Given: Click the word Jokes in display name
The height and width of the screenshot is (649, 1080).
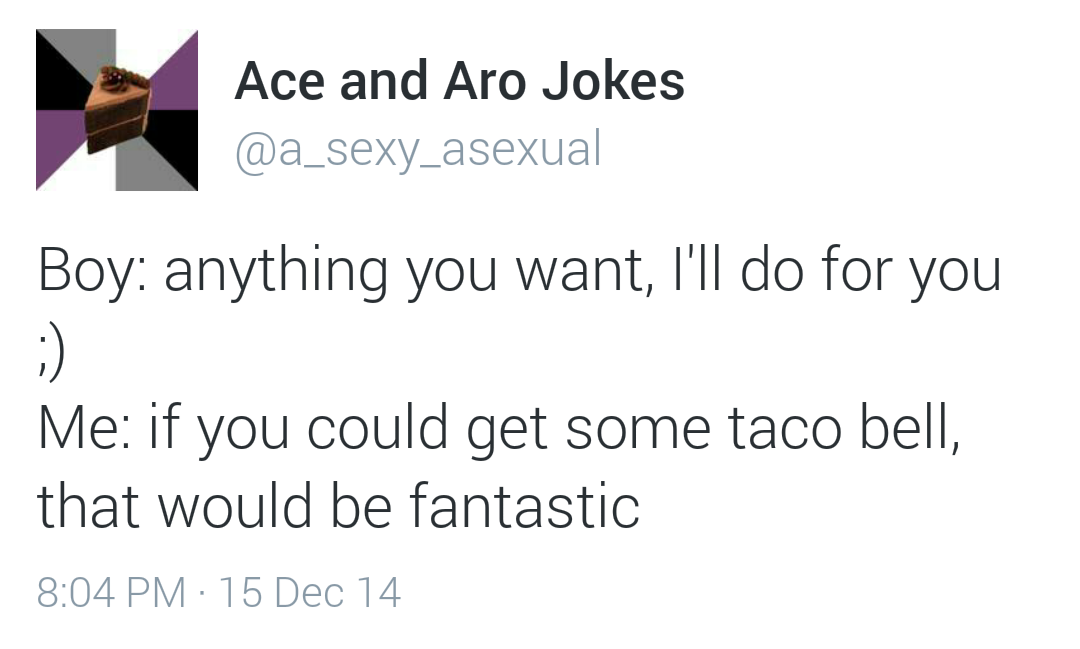Looking at the screenshot, I should (x=613, y=81).
